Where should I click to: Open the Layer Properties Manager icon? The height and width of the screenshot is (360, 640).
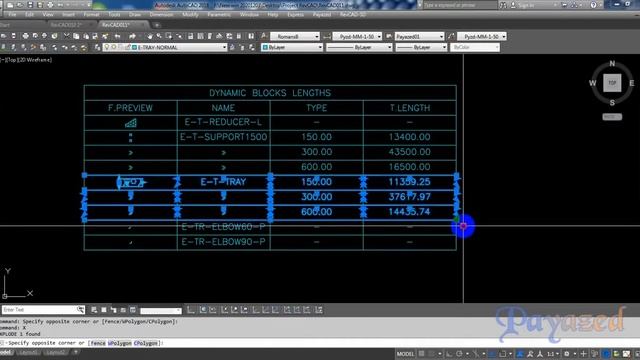[97, 47]
